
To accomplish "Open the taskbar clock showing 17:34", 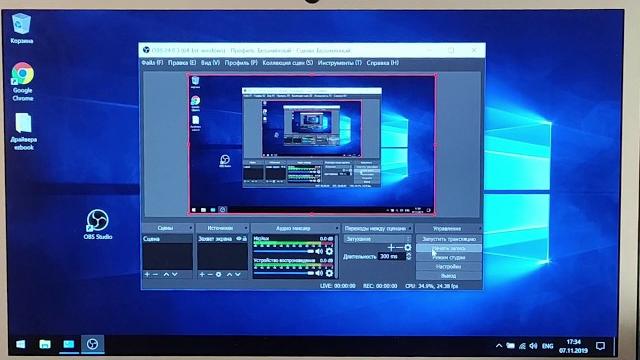I will pyautogui.click(x=573, y=346).
